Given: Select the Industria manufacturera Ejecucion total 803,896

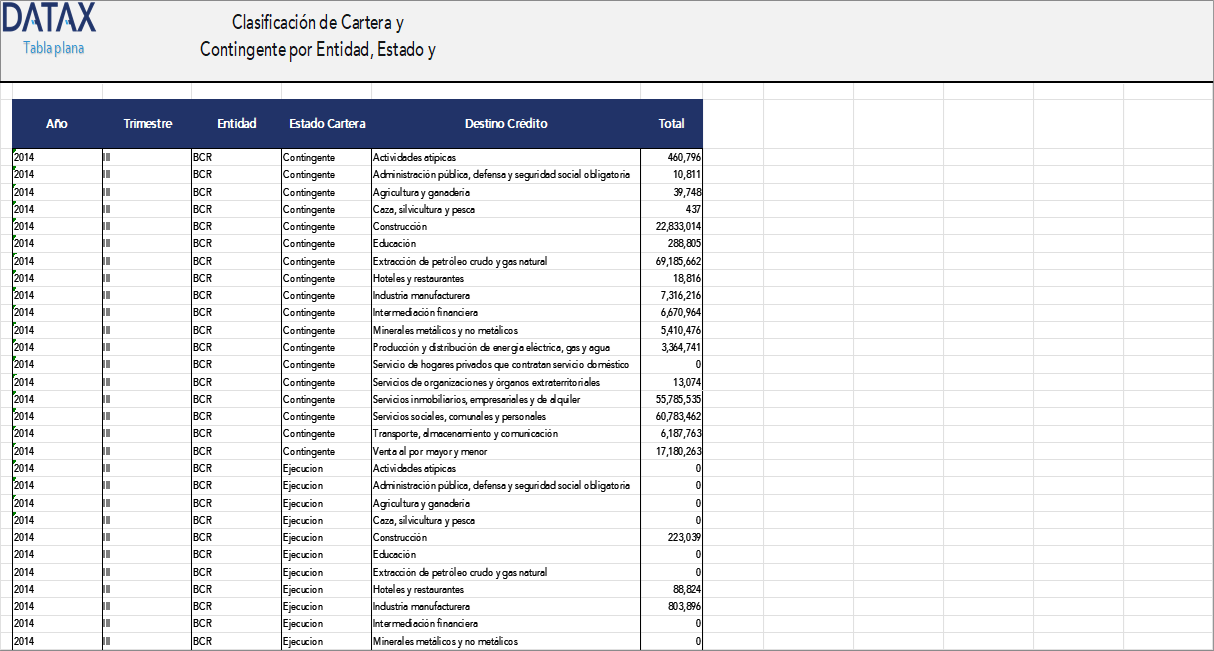Looking at the screenshot, I should pyautogui.click(x=672, y=606).
